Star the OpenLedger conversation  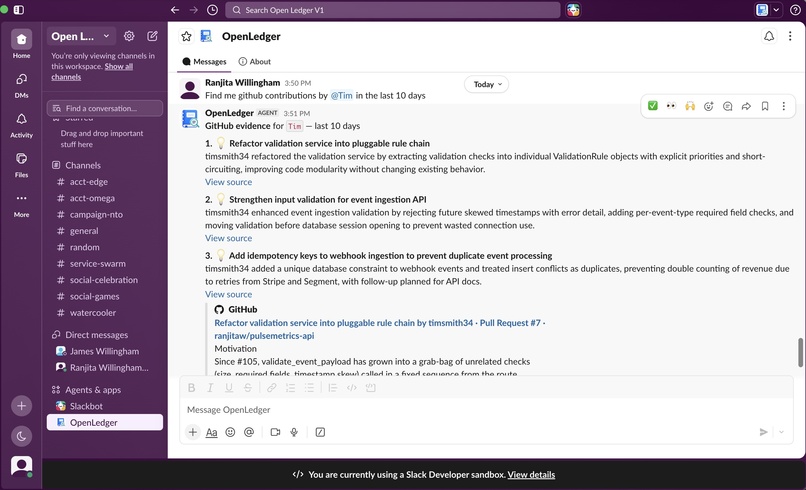pos(187,36)
